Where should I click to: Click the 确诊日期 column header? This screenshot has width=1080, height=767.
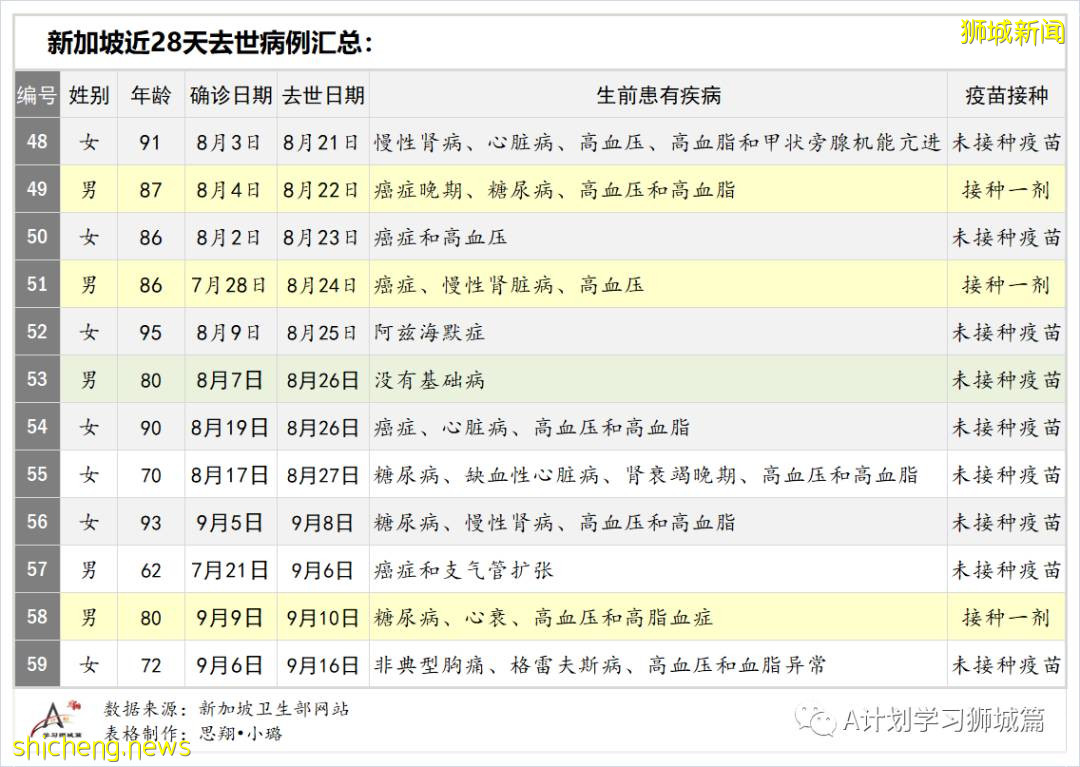tap(230, 96)
